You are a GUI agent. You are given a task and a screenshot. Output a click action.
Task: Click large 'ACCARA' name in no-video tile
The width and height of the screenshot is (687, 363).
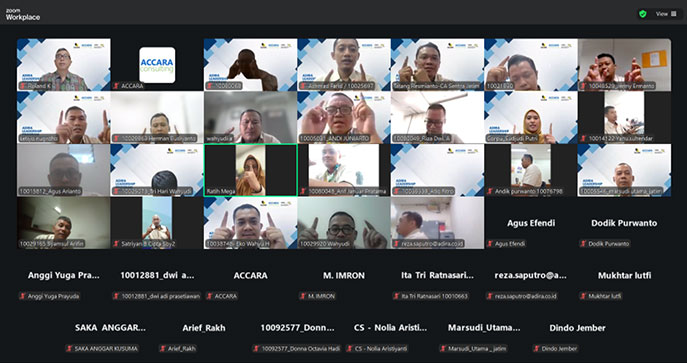coord(251,275)
